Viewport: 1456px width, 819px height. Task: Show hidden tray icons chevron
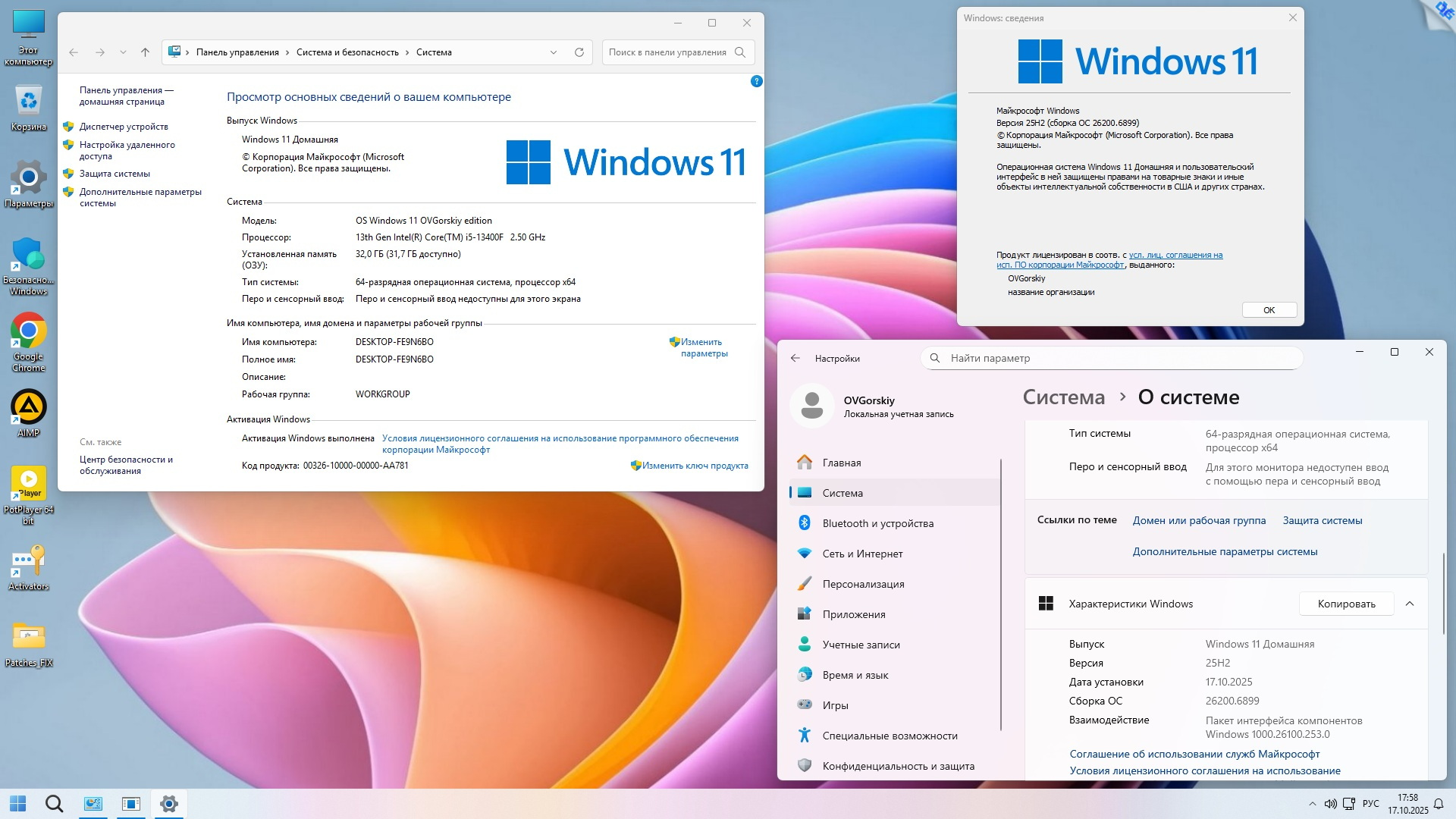point(1313,804)
